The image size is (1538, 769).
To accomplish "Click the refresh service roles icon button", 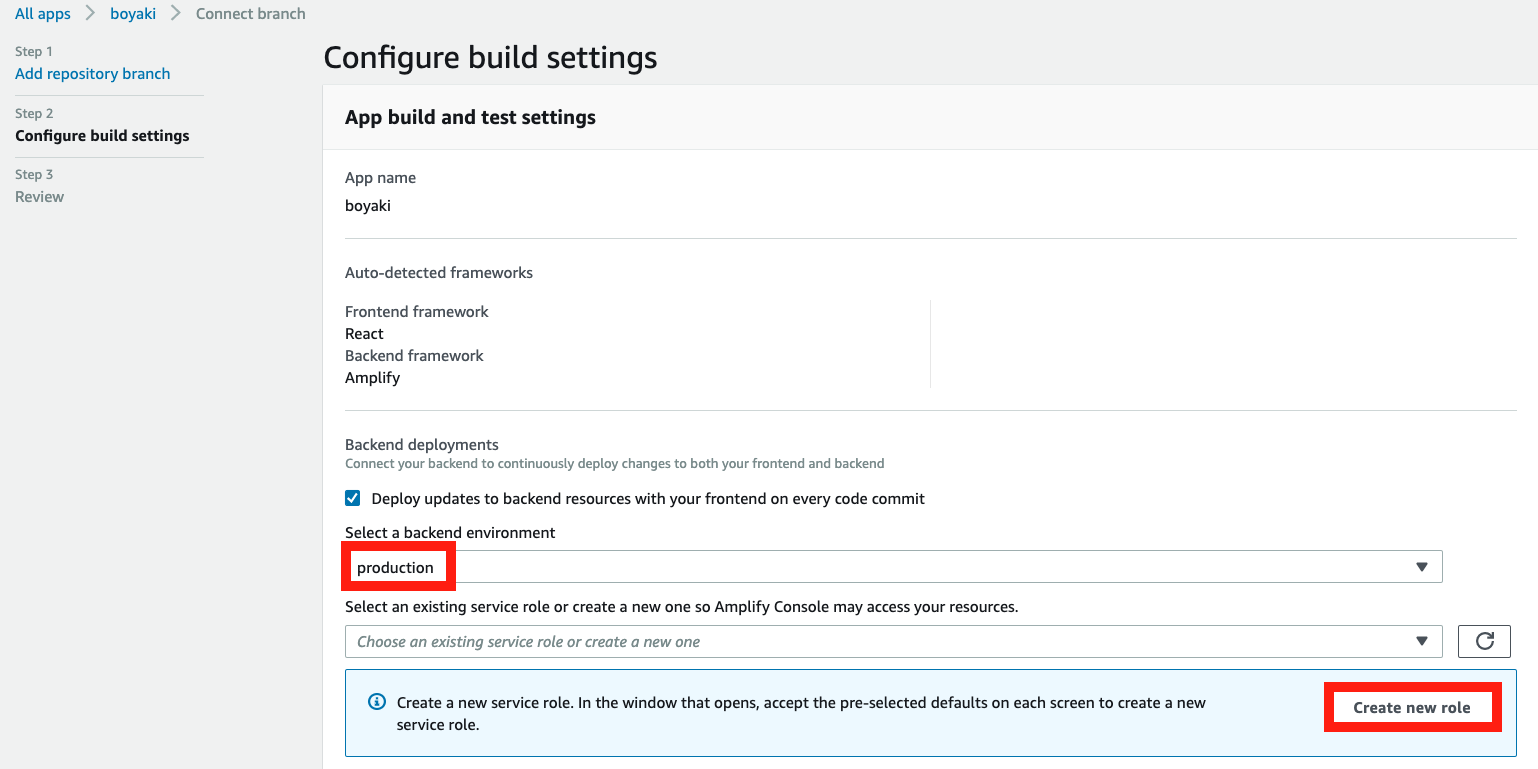I will 1484,641.
